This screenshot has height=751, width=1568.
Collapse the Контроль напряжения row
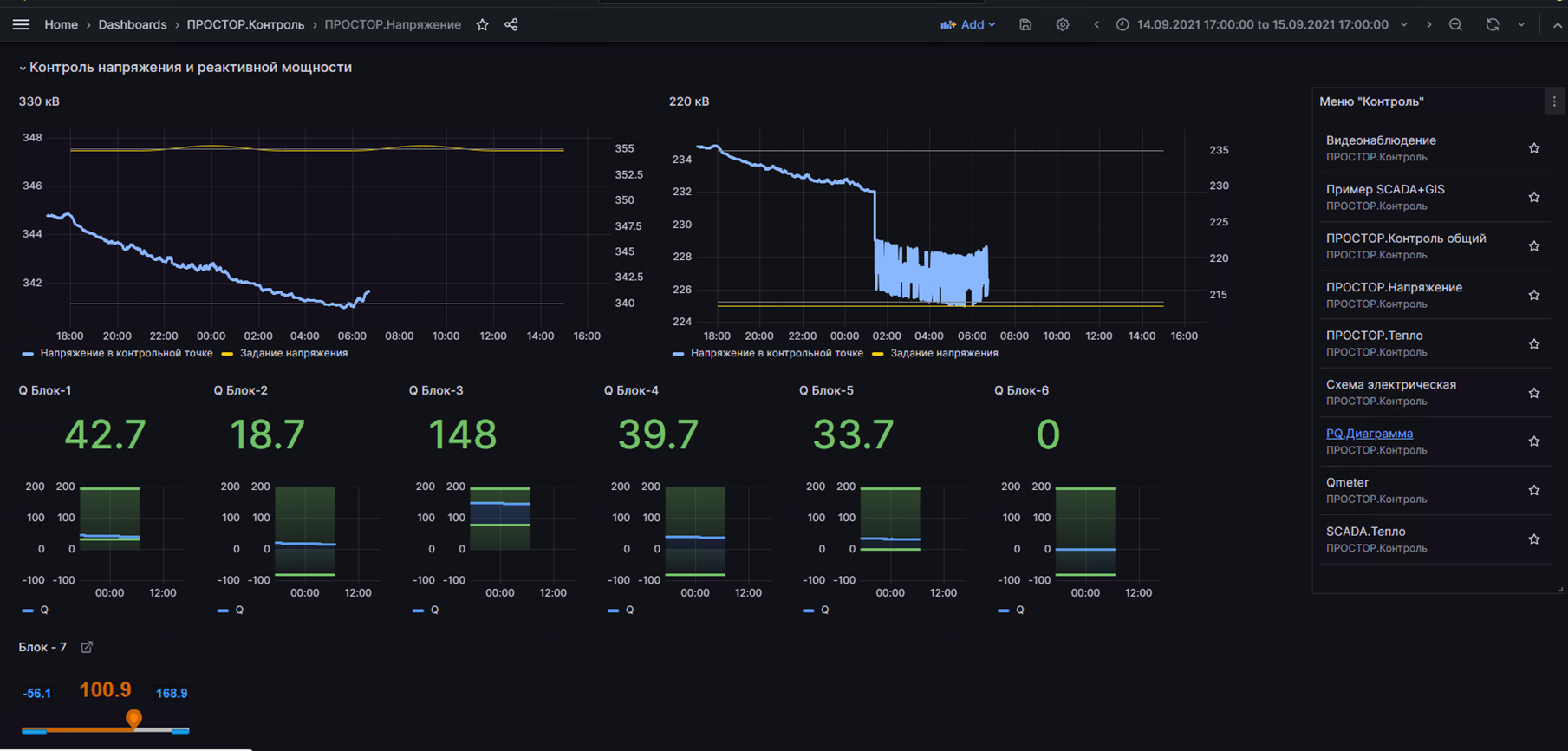[x=23, y=68]
